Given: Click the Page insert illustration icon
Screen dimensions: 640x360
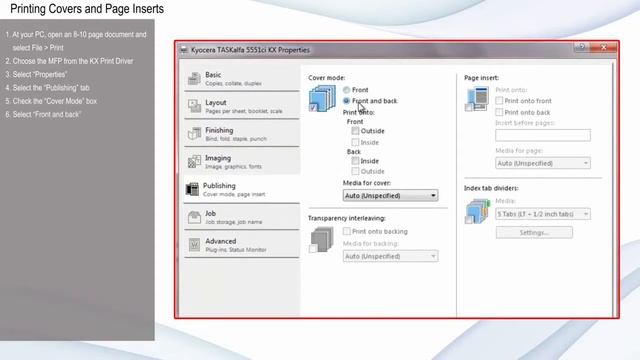Looking at the screenshot, I should 477,99.
